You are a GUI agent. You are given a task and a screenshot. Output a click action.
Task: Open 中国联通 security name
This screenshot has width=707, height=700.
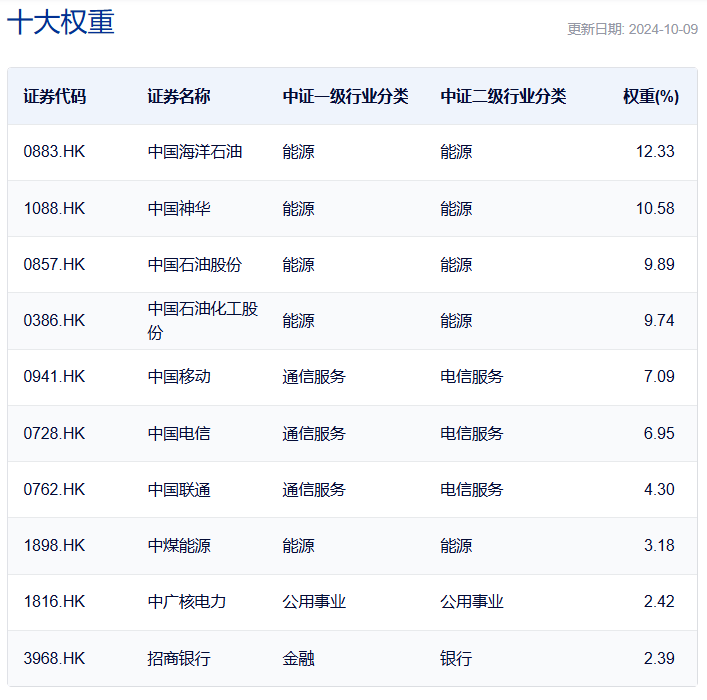point(179,489)
